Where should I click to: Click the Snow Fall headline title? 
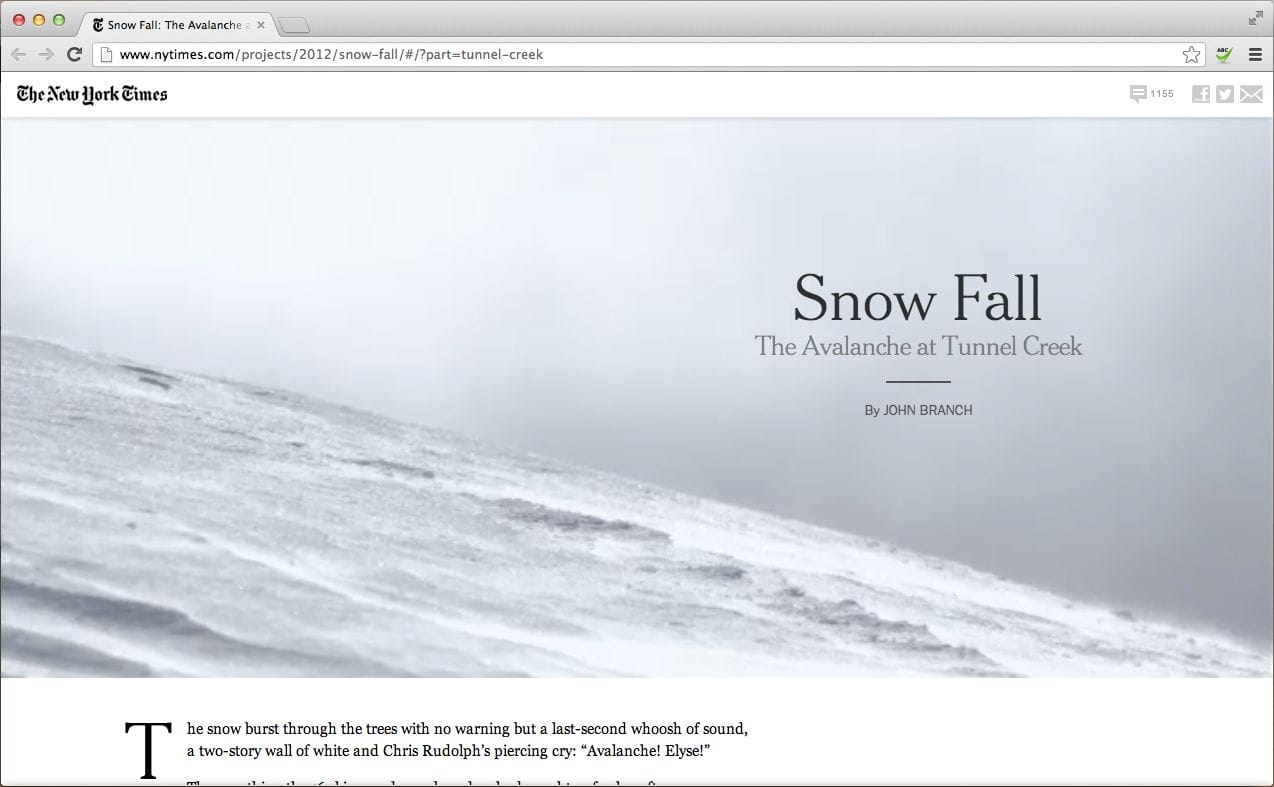(917, 298)
